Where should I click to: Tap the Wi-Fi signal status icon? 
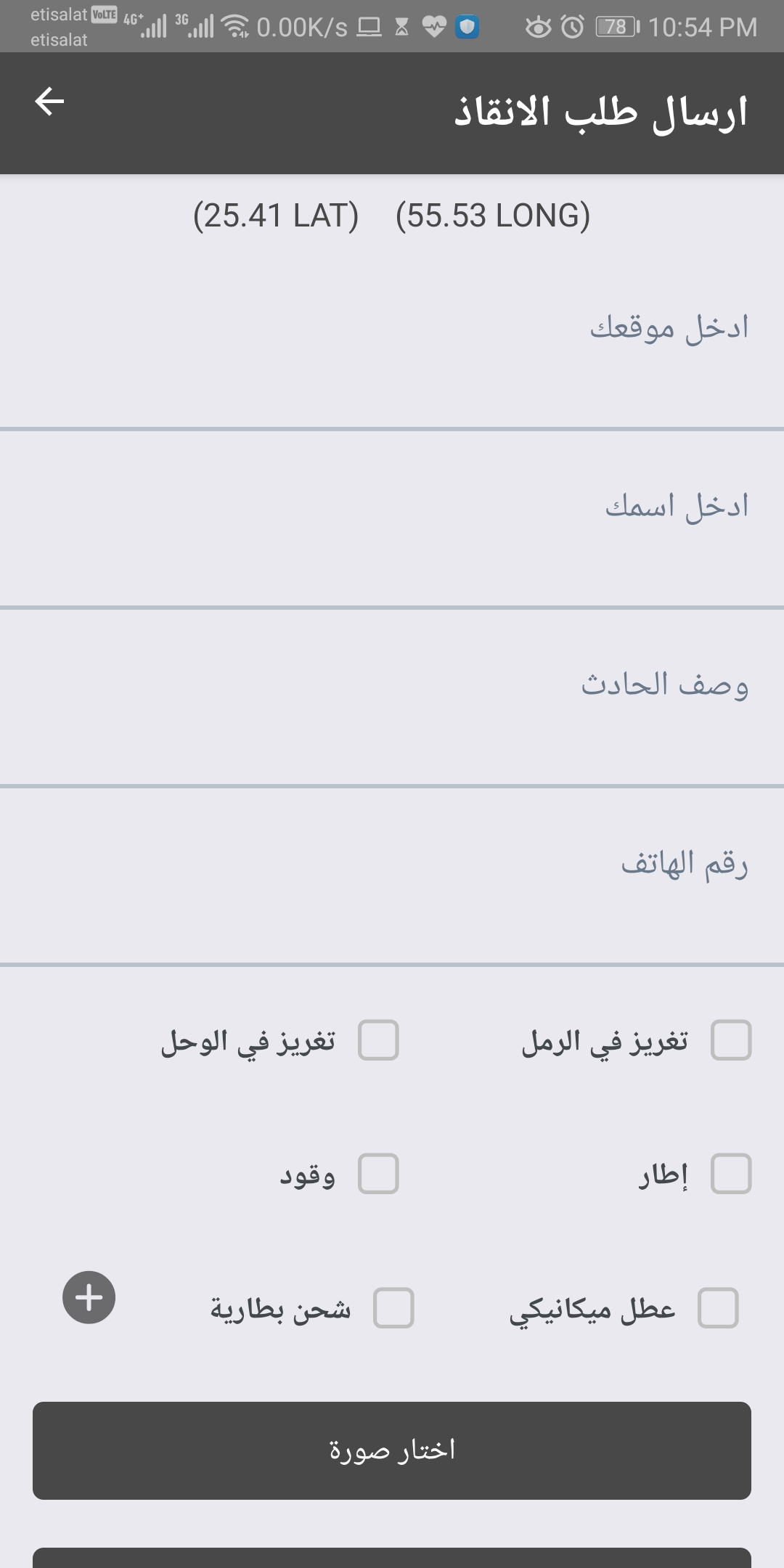235,28
